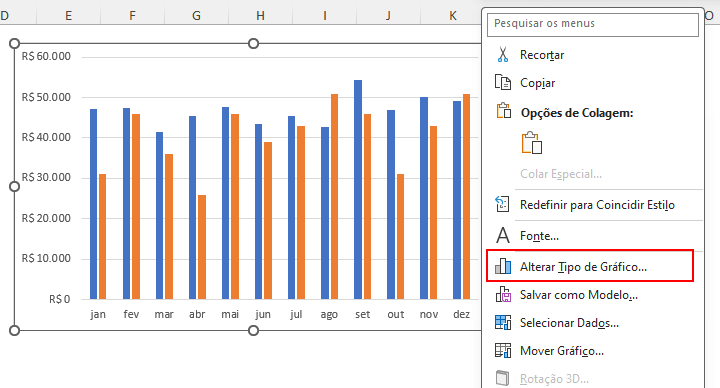This screenshot has height=388, width=720.
Task: Click the orange bar for abr
Action: click(x=202, y=247)
